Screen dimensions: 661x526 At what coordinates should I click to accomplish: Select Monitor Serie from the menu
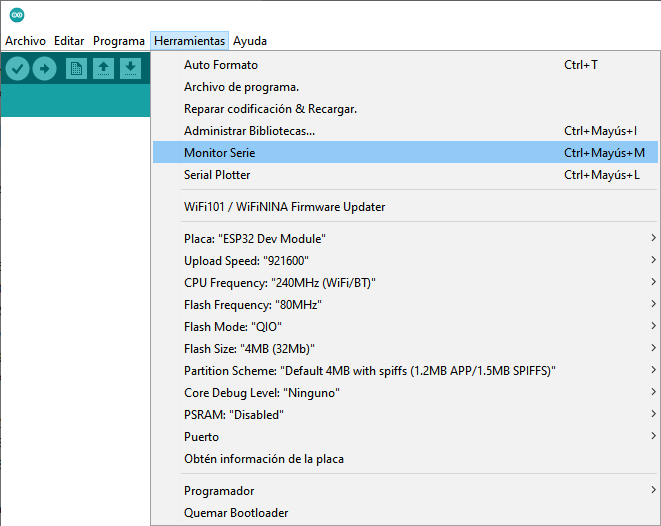click(405, 153)
